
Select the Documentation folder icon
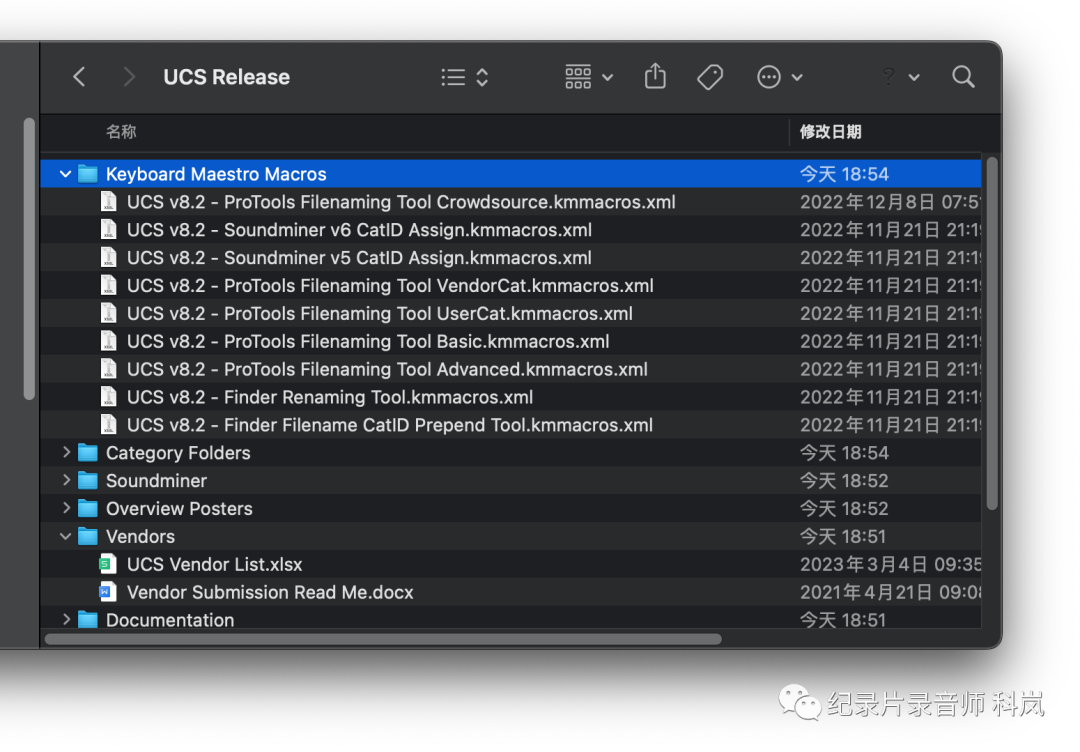(x=87, y=619)
